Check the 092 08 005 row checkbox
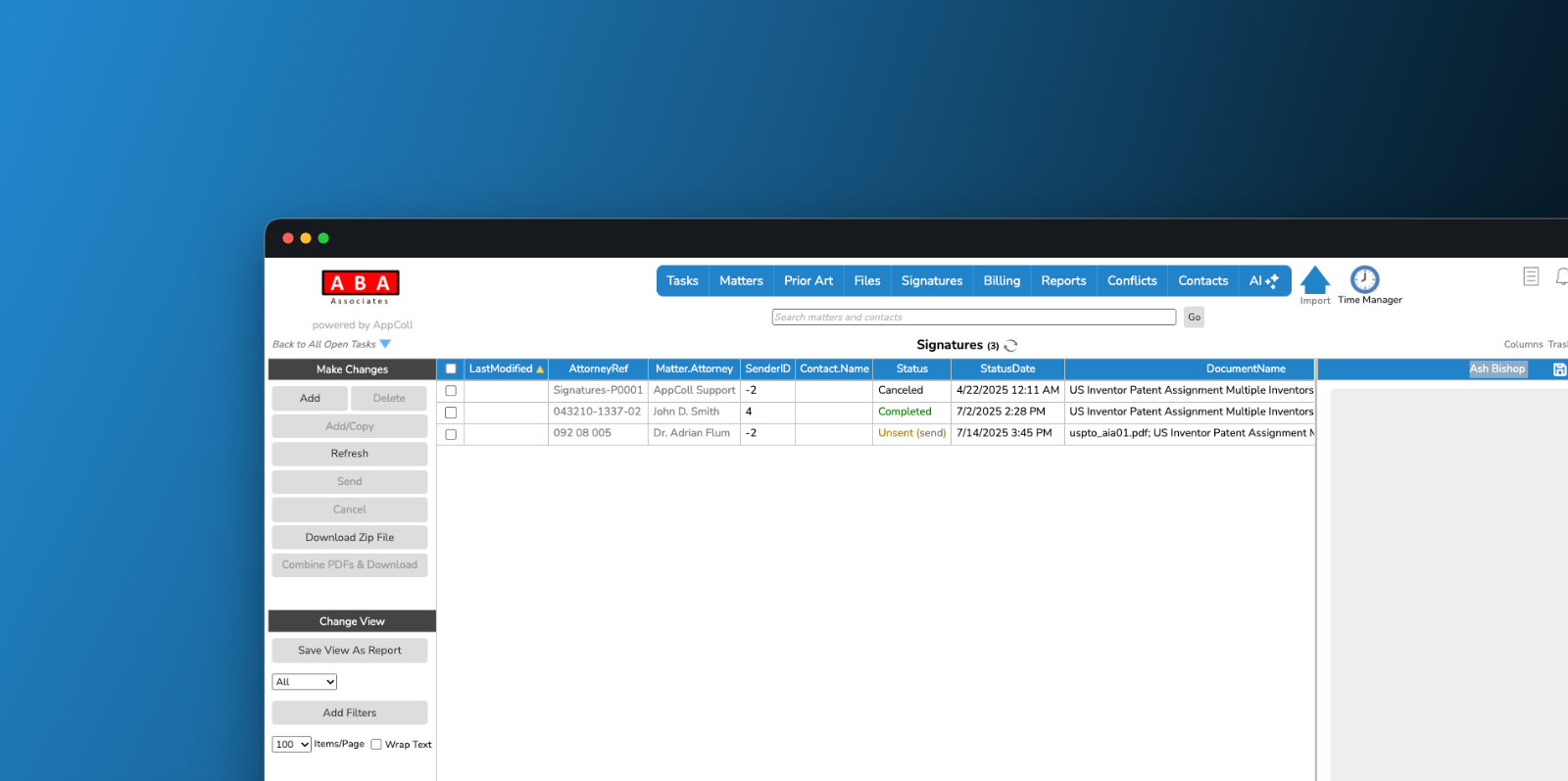Viewport: 1568px width, 781px height. coord(451,434)
